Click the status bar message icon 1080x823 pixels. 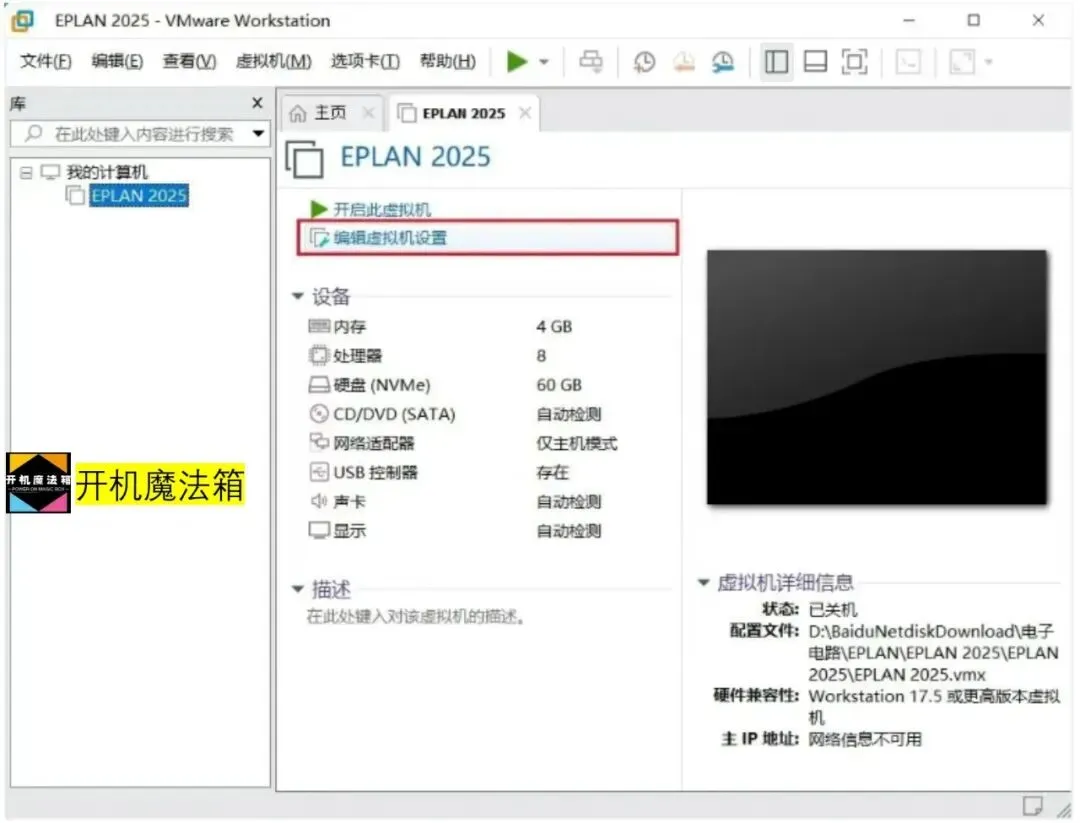point(1032,805)
